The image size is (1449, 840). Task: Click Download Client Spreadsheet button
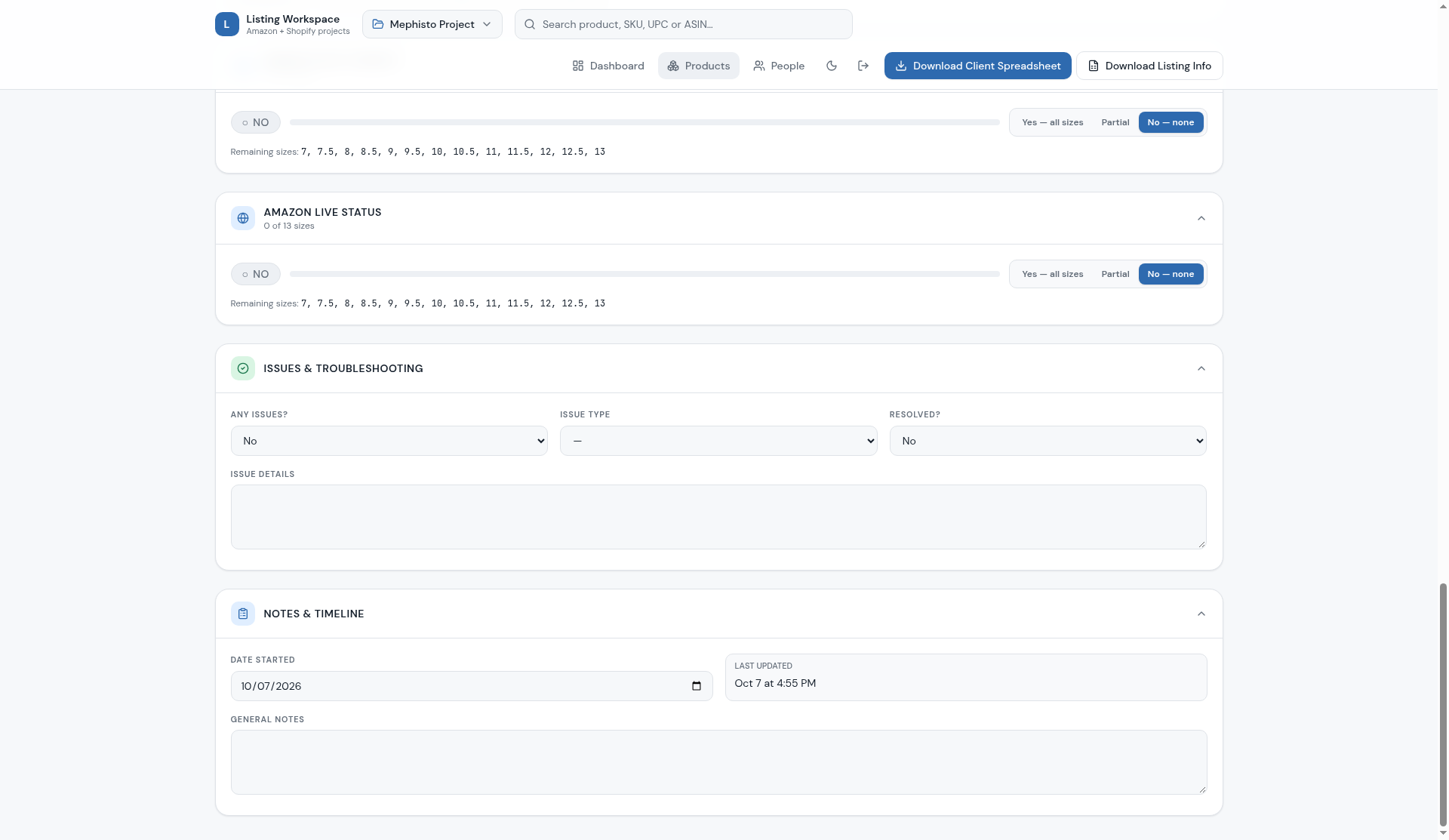click(x=978, y=66)
